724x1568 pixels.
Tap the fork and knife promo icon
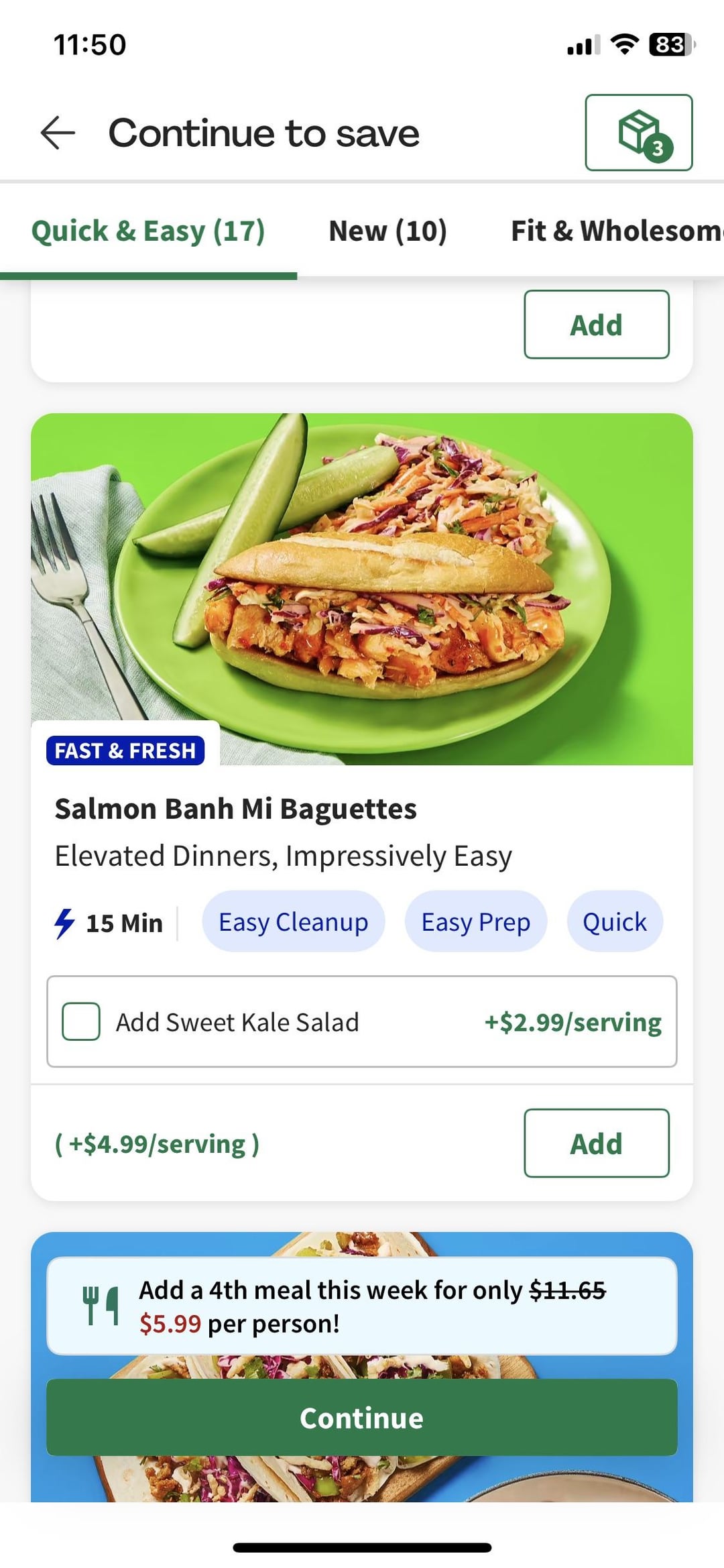tap(101, 1306)
